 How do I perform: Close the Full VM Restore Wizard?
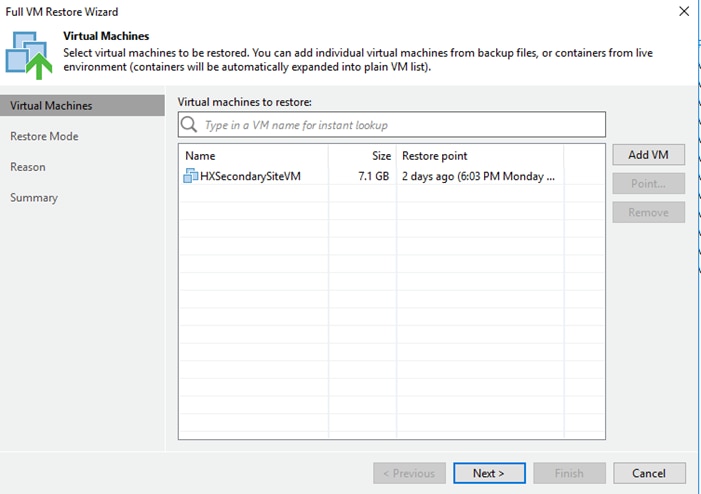tap(684, 11)
